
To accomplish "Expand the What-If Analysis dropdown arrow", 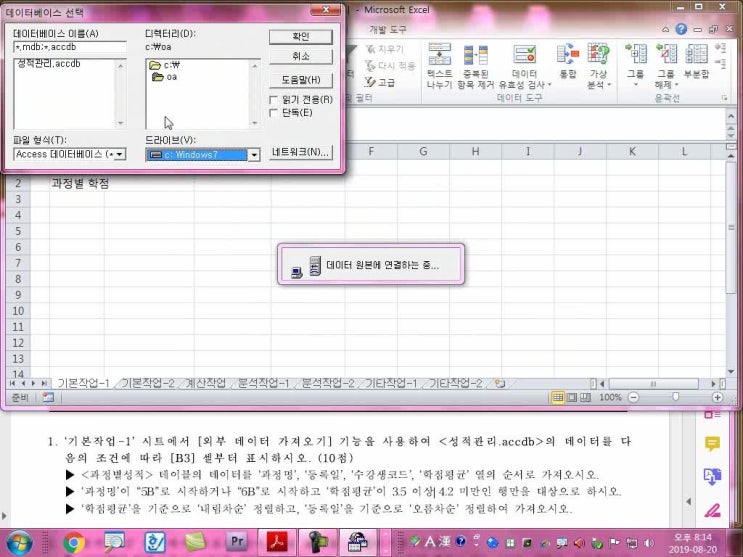I will pos(609,85).
